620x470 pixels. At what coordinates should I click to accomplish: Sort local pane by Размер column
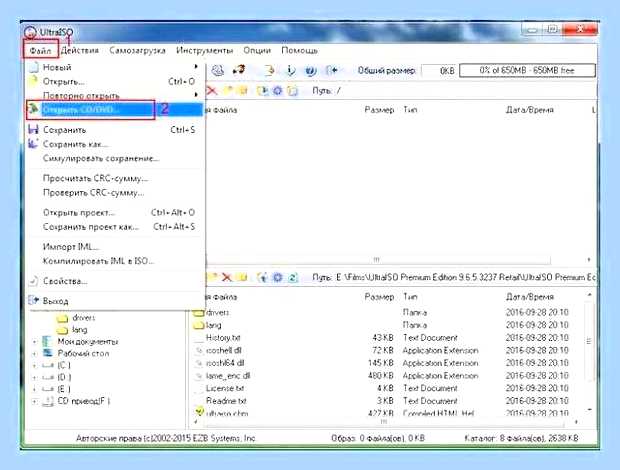point(379,296)
